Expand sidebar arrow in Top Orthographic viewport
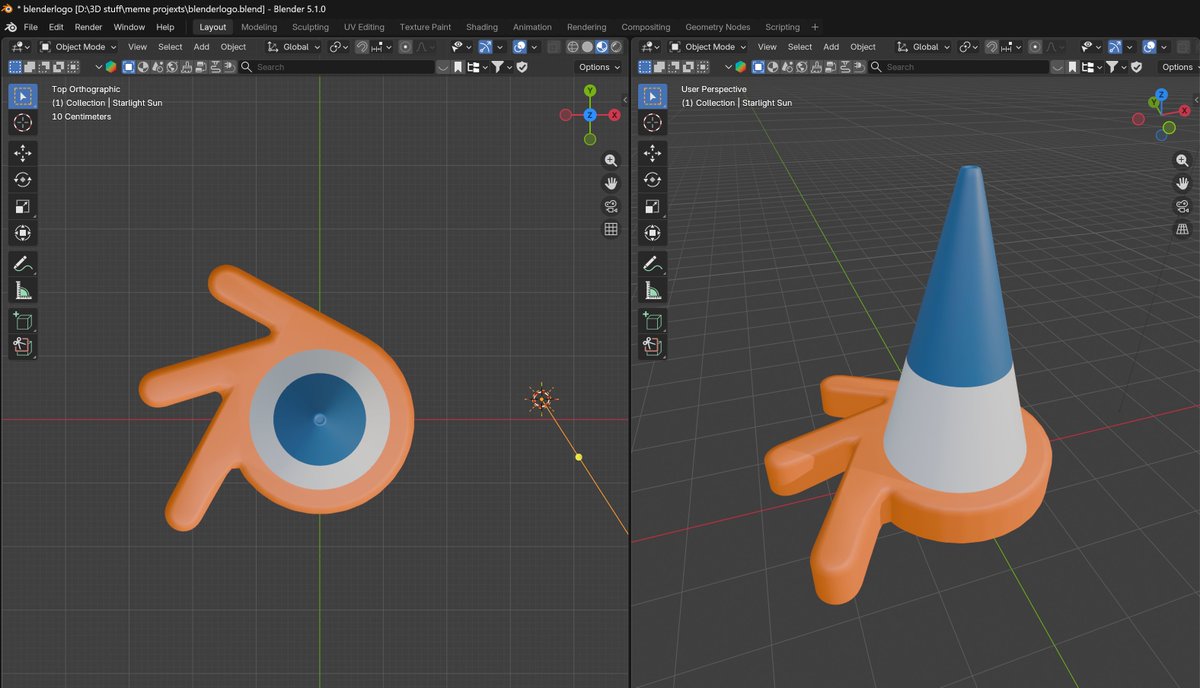Viewport: 1200px width, 688px height. click(624, 100)
